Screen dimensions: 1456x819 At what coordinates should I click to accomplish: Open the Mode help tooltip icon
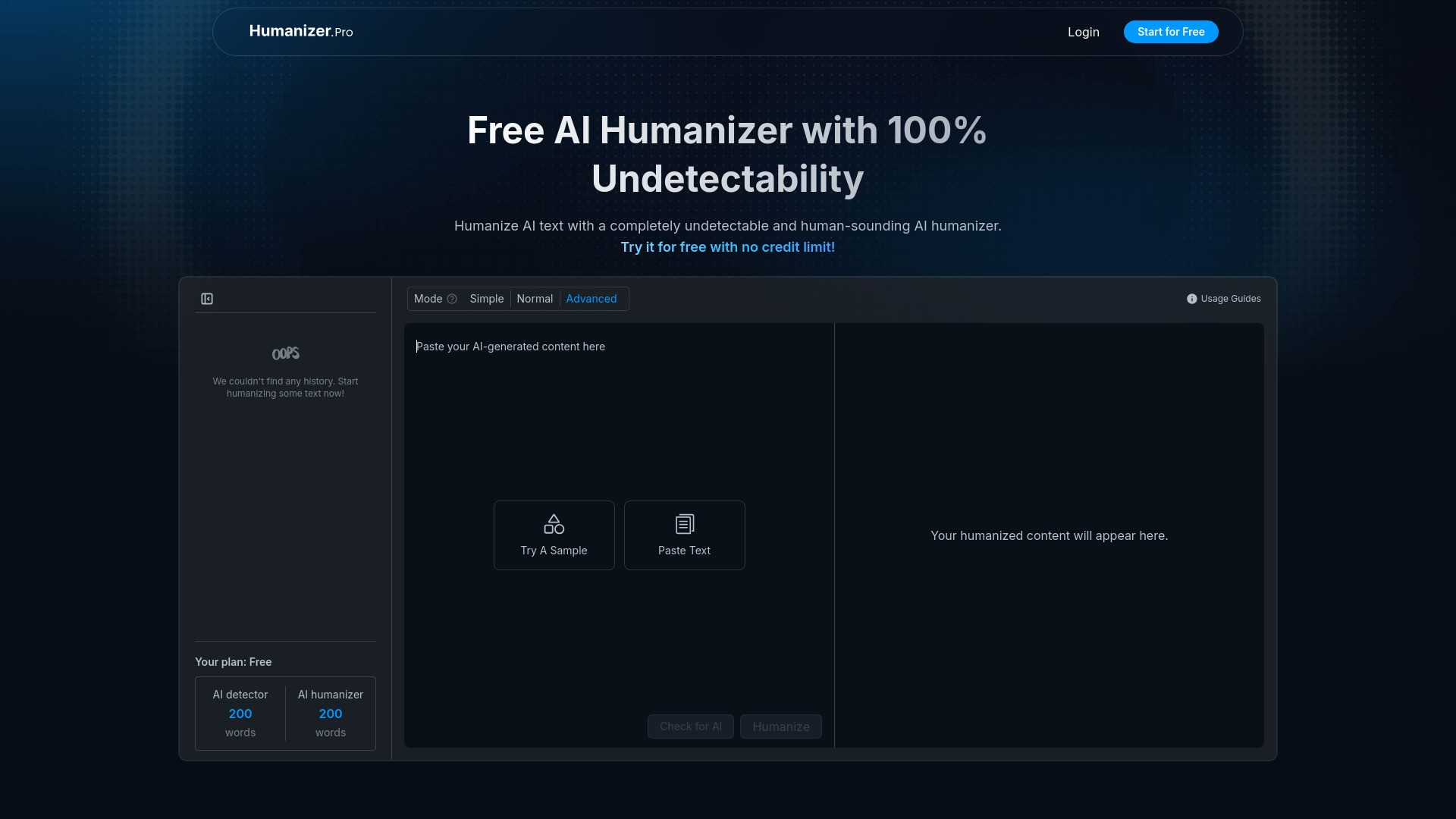(452, 299)
